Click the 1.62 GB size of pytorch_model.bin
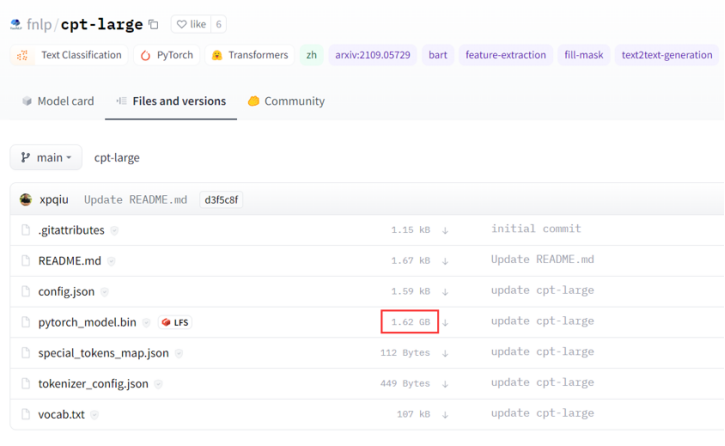This screenshot has width=725, height=446. (x=411, y=322)
